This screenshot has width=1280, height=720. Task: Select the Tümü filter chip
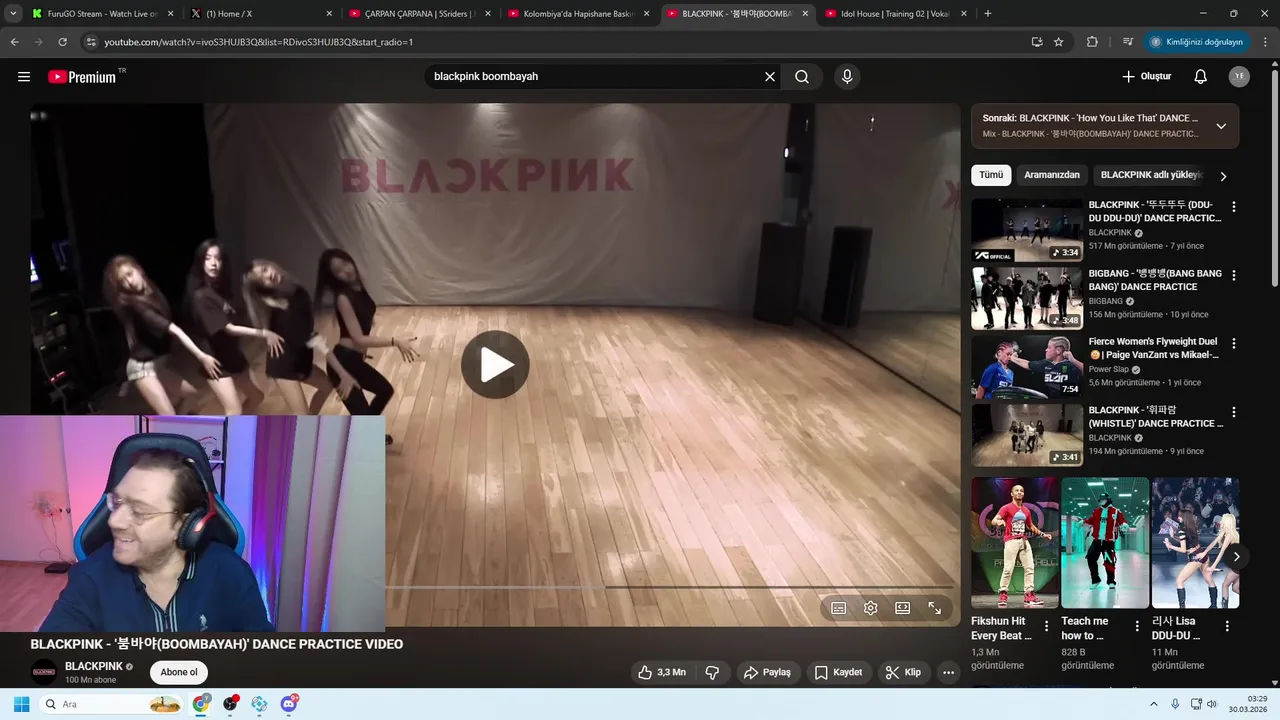pyautogui.click(x=991, y=175)
